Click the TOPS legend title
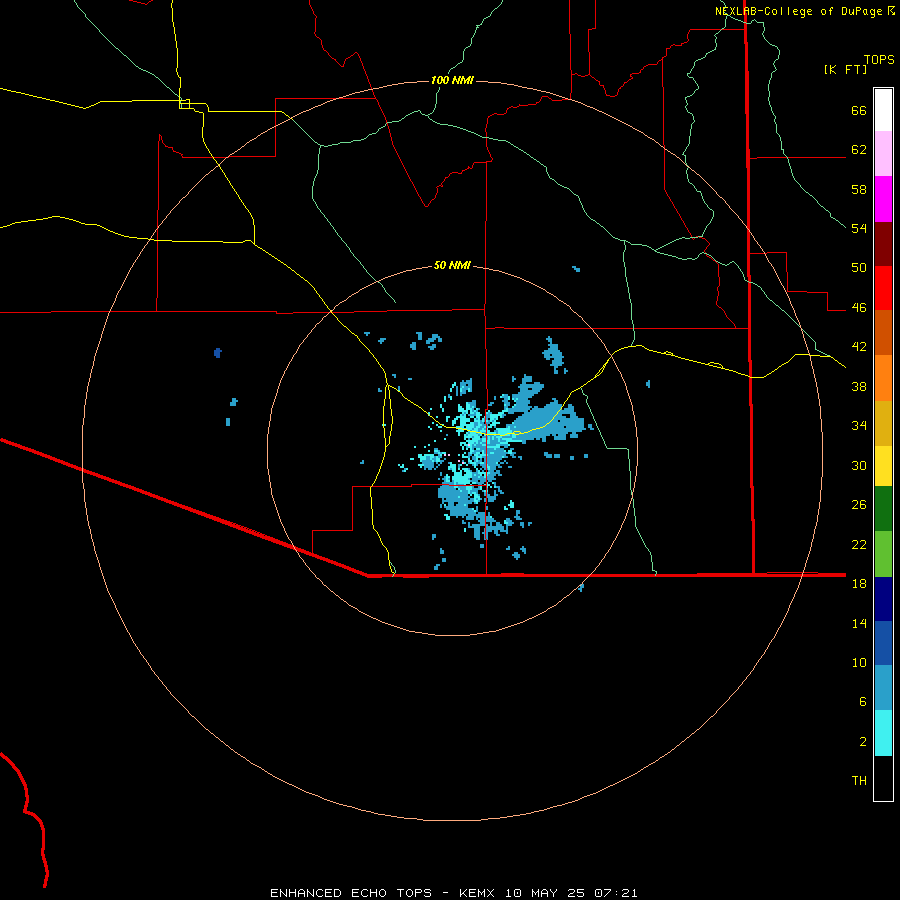900x900 pixels. (879, 59)
